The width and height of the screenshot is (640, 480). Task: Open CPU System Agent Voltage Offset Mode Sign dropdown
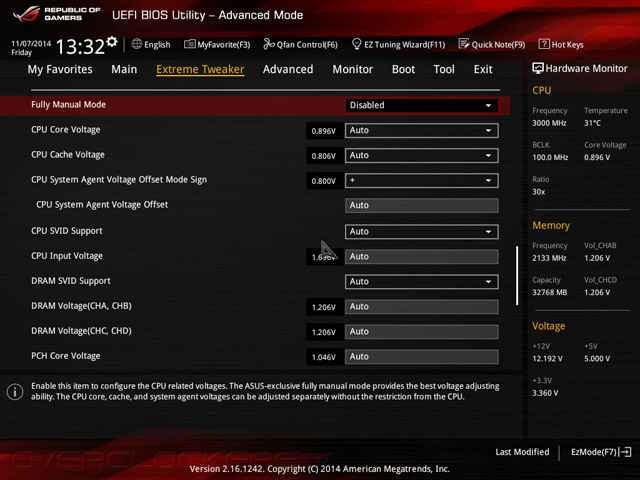tap(422, 180)
